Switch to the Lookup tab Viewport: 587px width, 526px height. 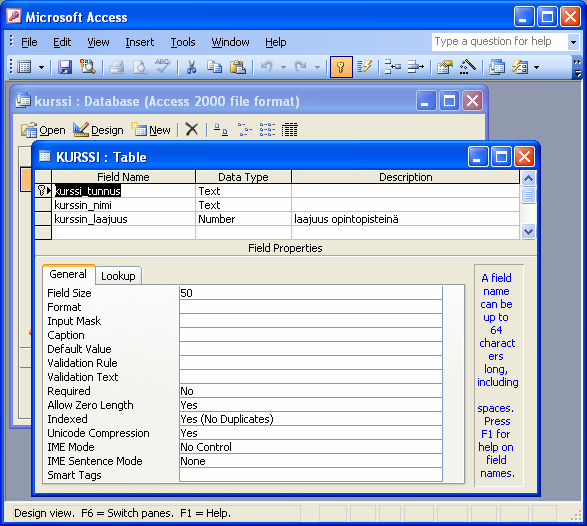pos(118,276)
